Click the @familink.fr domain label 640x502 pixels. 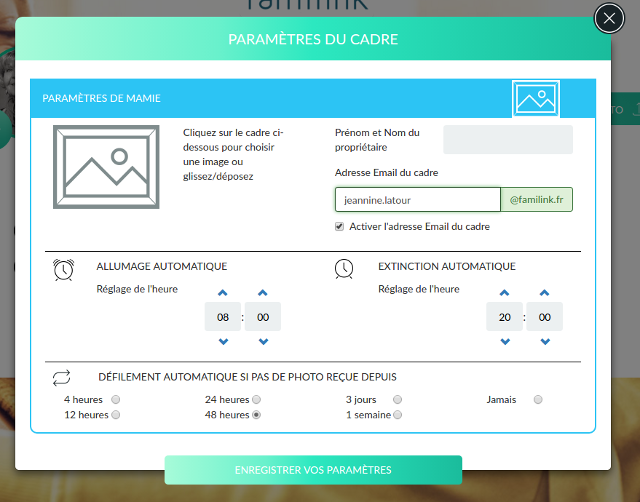[x=536, y=200]
